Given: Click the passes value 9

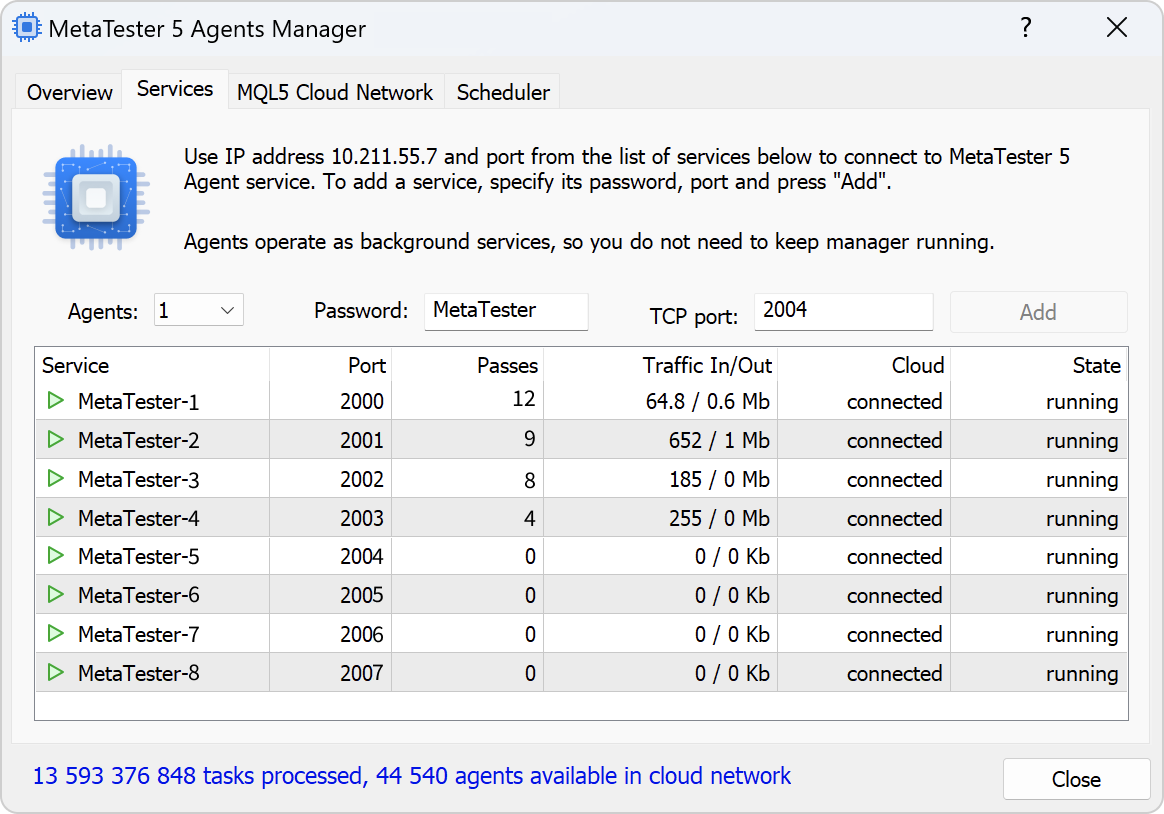Looking at the screenshot, I should (x=529, y=439).
